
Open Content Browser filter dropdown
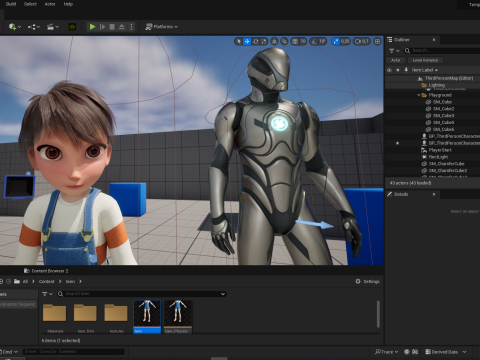click(47, 294)
